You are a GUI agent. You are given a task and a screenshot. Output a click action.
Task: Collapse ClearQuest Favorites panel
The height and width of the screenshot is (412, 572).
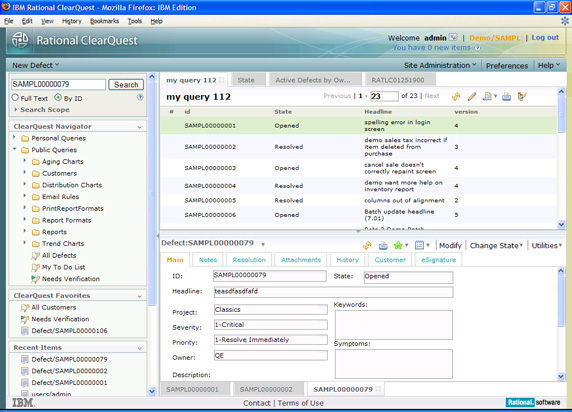pyautogui.click(x=140, y=296)
